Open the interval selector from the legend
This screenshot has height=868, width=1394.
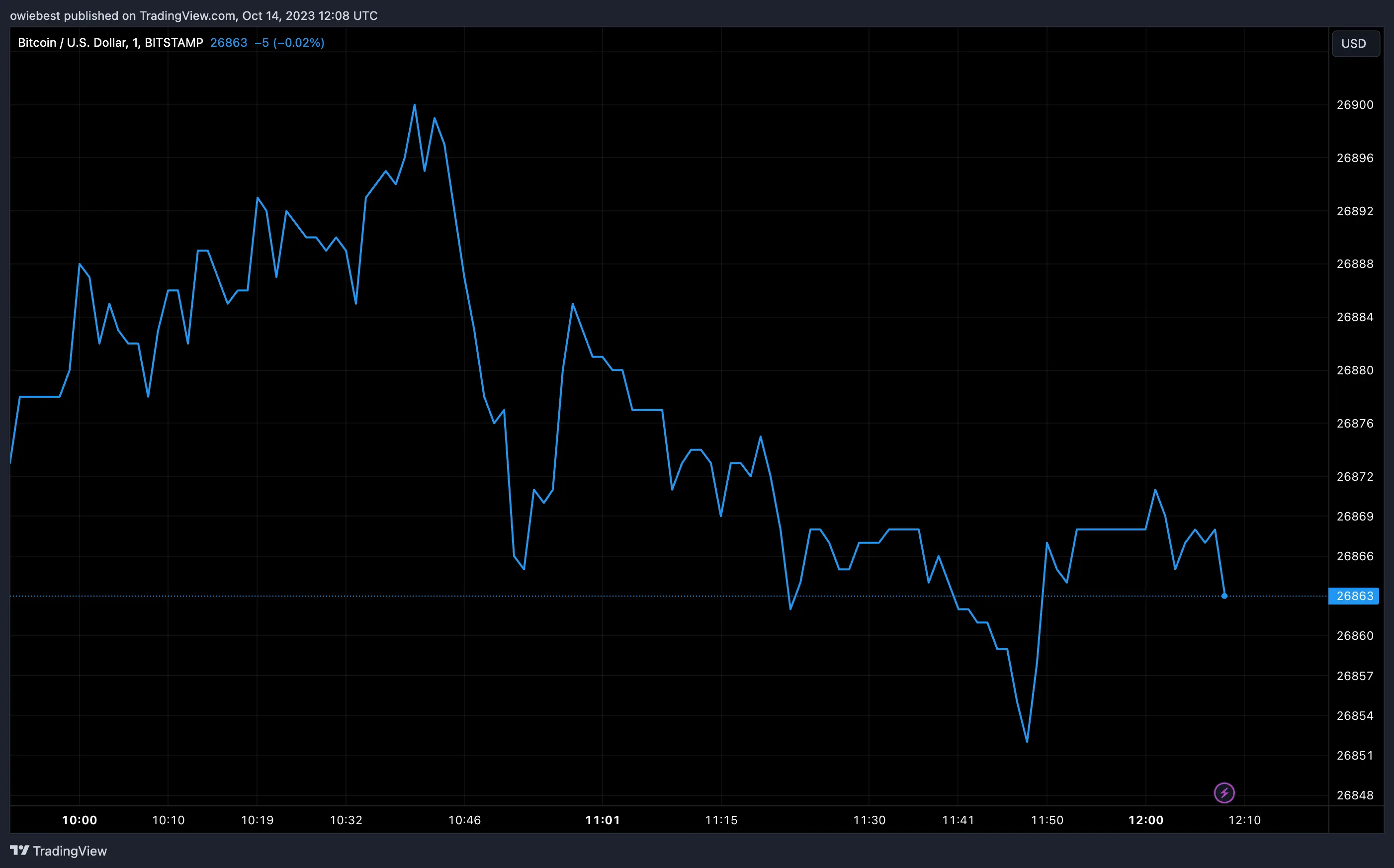(x=134, y=42)
